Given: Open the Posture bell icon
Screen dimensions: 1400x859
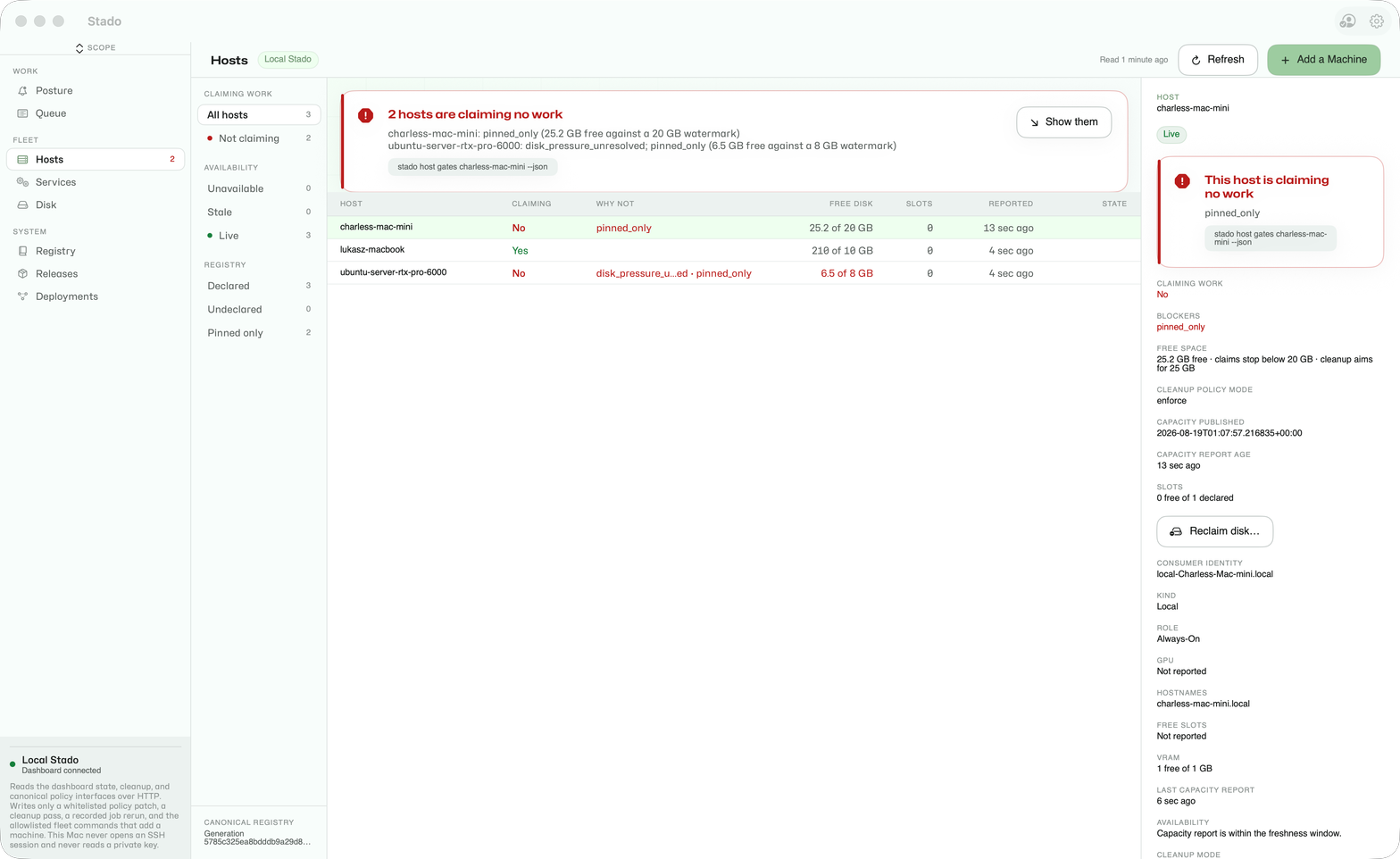Looking at the screenshot, I should (x=22, y=91).
